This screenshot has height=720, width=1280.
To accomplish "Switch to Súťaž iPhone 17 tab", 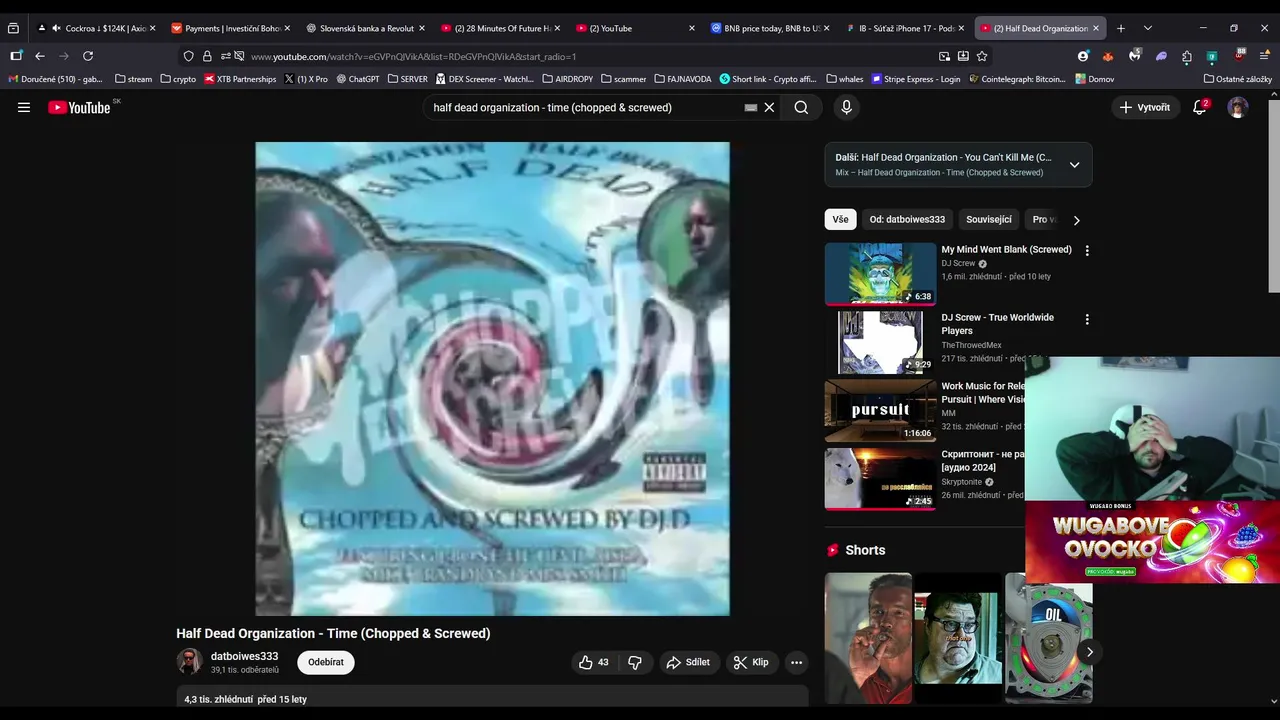I will [905, 28].
